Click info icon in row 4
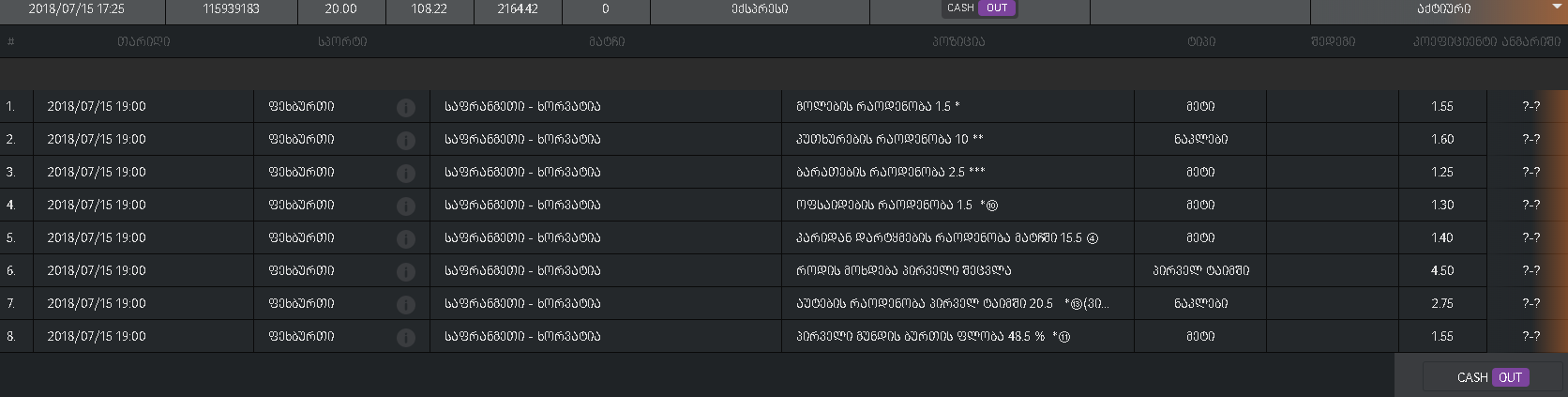The width and height of the screenshot is (1568, 397). (x=405, y=206)
